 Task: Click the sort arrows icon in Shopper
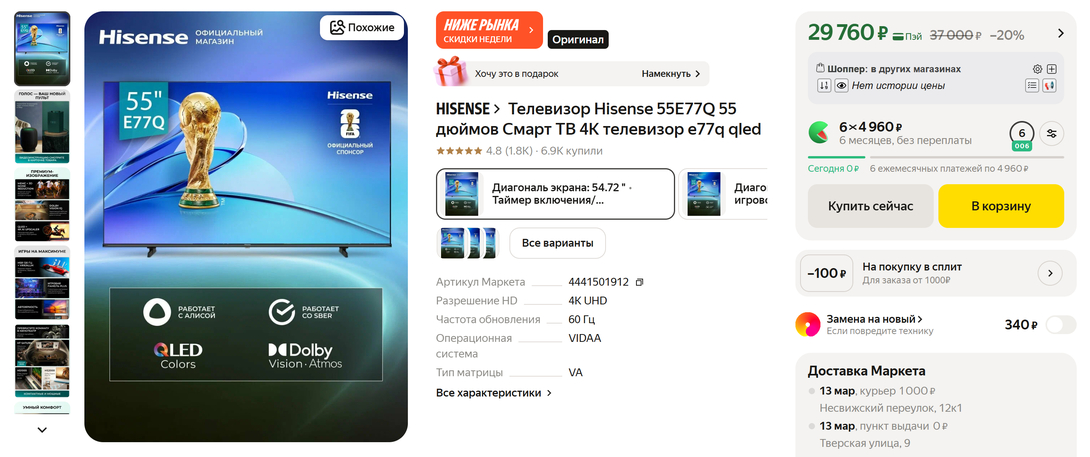[824, 86]
